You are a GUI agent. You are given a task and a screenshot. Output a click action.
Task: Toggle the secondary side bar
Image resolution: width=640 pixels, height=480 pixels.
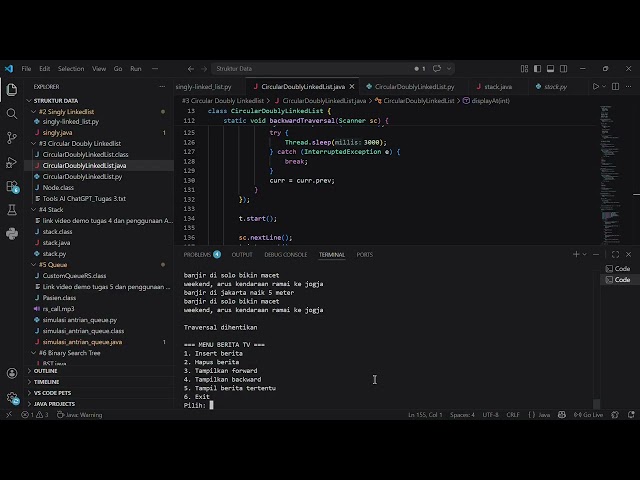pos(564,69)
